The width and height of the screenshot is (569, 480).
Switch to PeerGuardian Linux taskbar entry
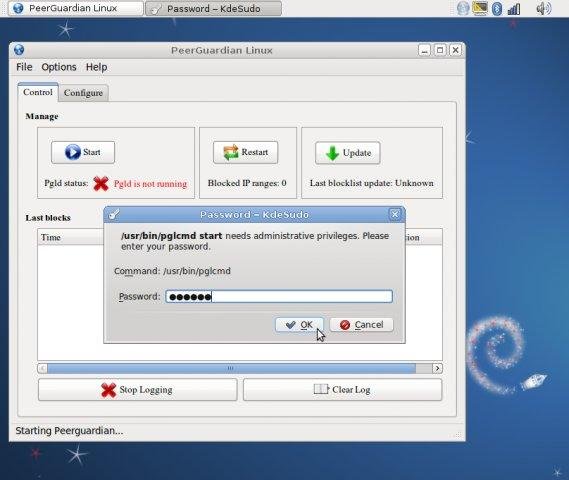coord(75,8)
